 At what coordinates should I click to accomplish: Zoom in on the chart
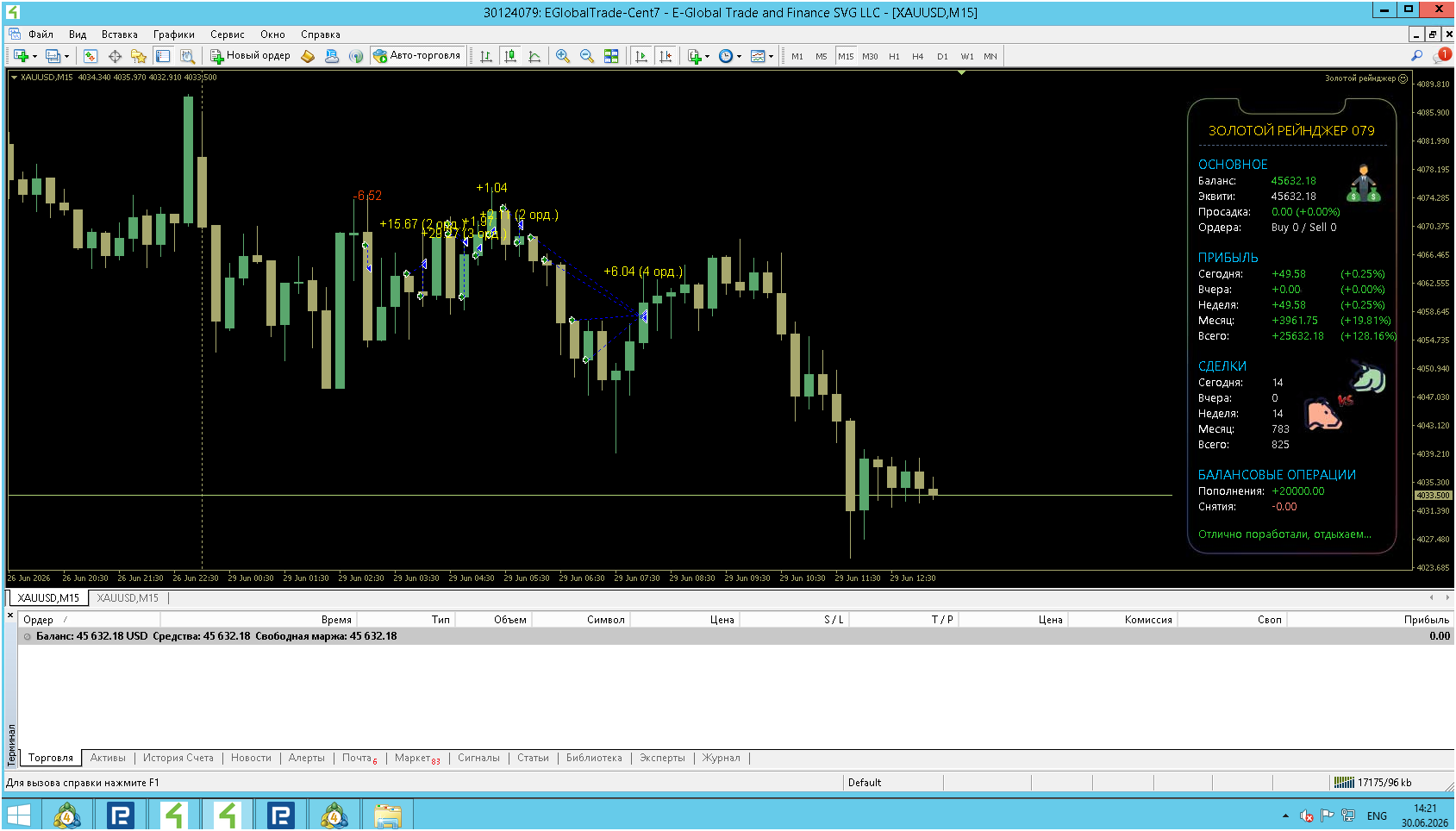[x=563, y=56]
